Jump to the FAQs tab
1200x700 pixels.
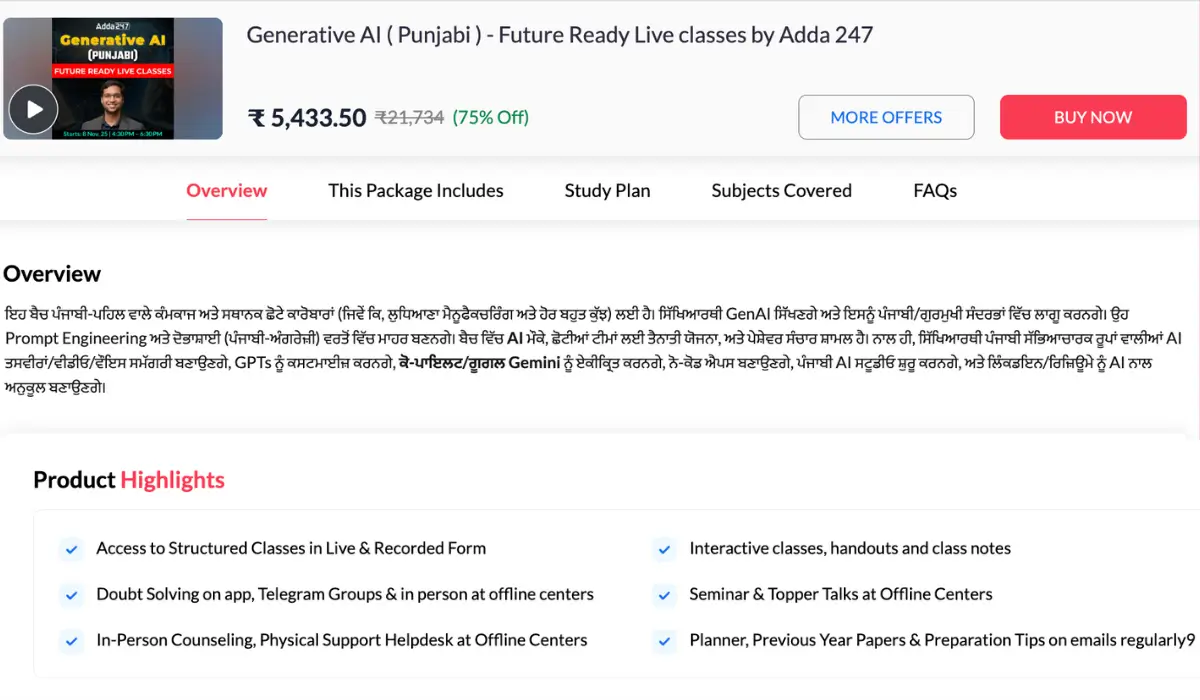[x=935, y=190]
